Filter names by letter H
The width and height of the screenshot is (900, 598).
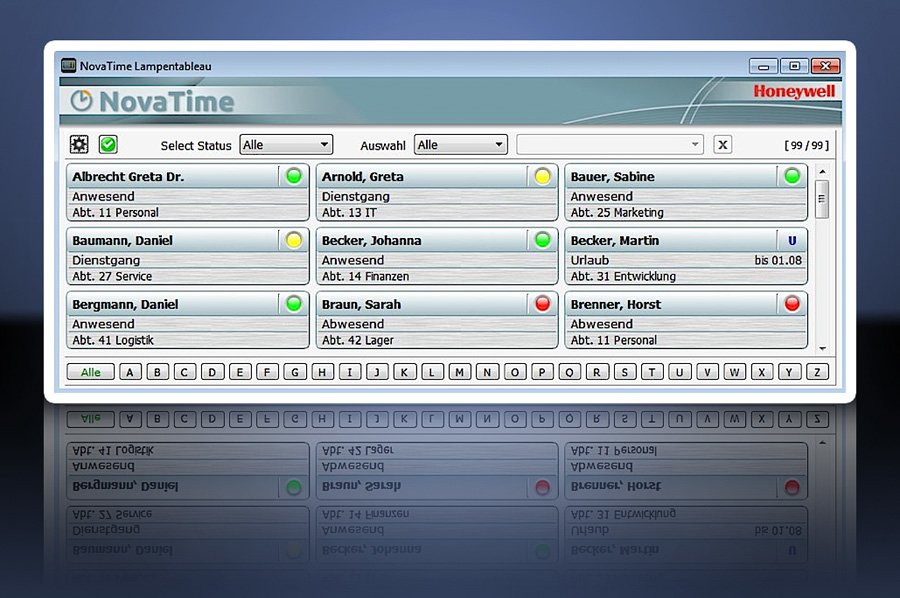[x=323, y=372]
